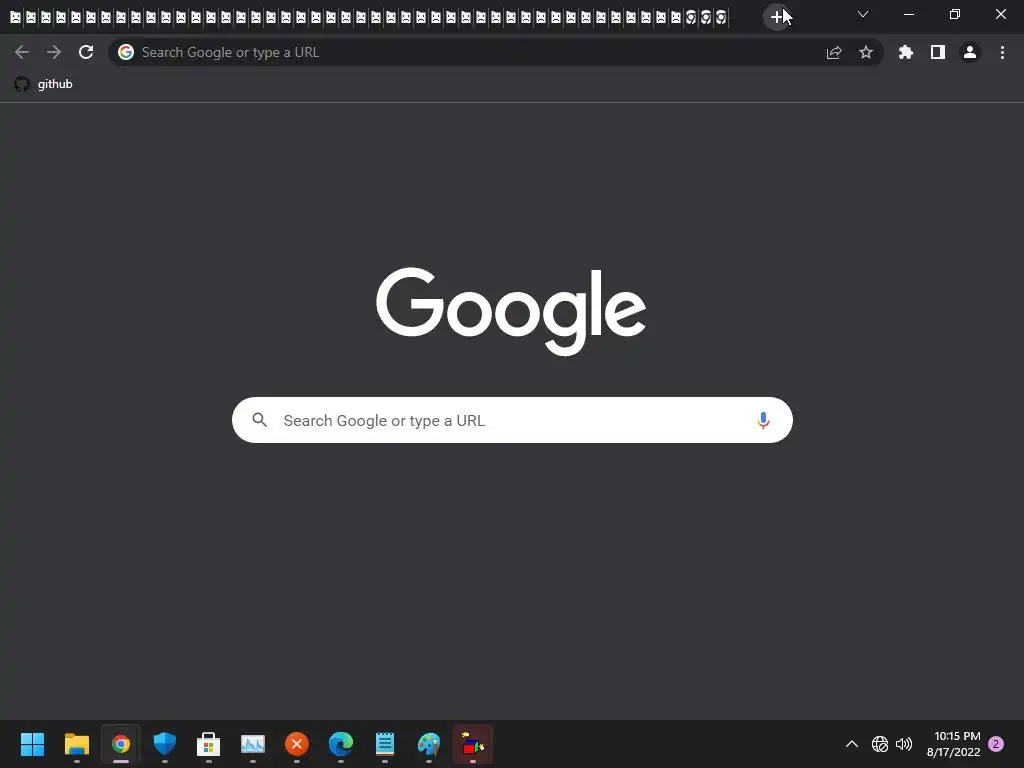Open File Explorer from the taskbar
The width and height of the screenshot is (1024, 768).
[76, 744]
